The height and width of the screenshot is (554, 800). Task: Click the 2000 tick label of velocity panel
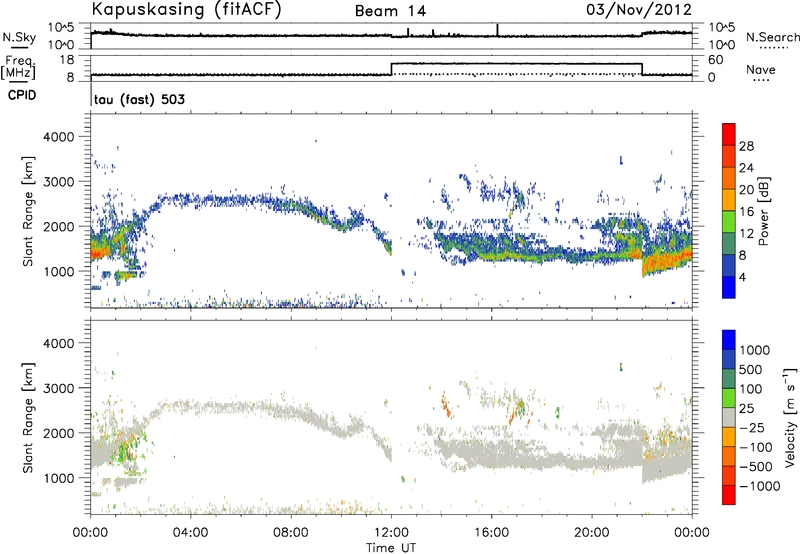coord(59,433)
